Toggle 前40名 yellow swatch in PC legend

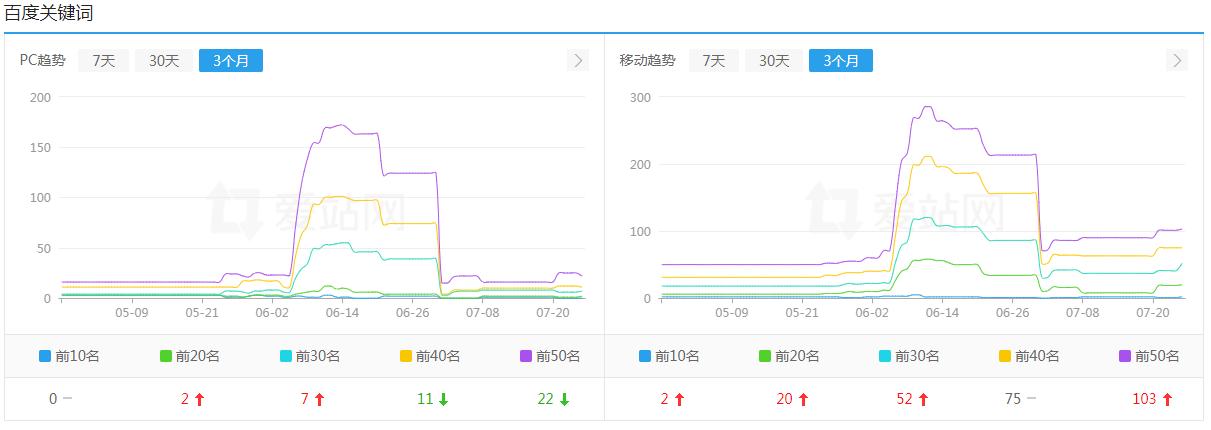[x=406, y=356]
